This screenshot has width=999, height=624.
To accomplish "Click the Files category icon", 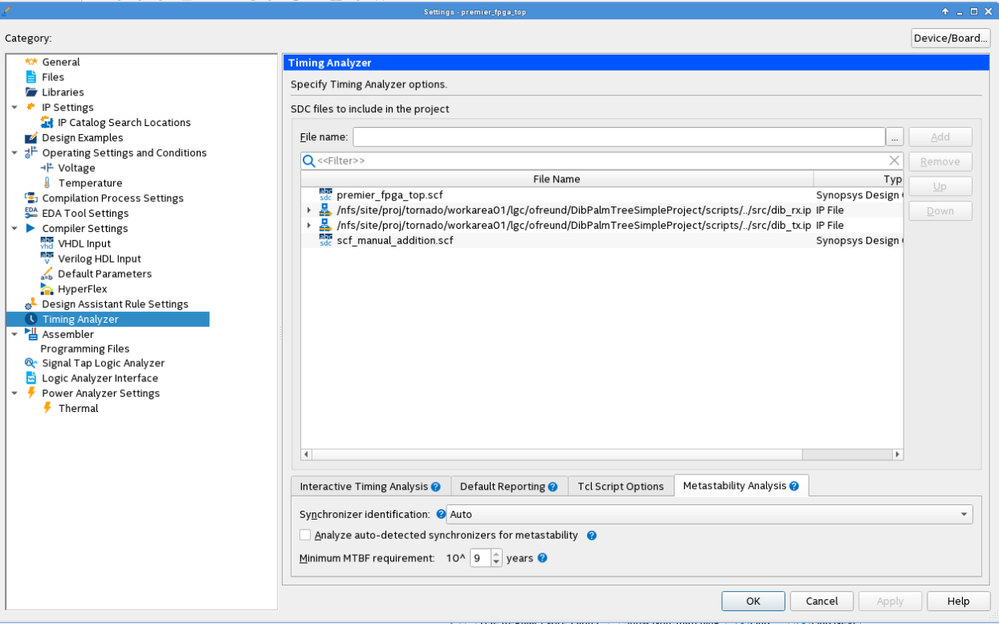I will pyautogui.click(x=31, y=77).
